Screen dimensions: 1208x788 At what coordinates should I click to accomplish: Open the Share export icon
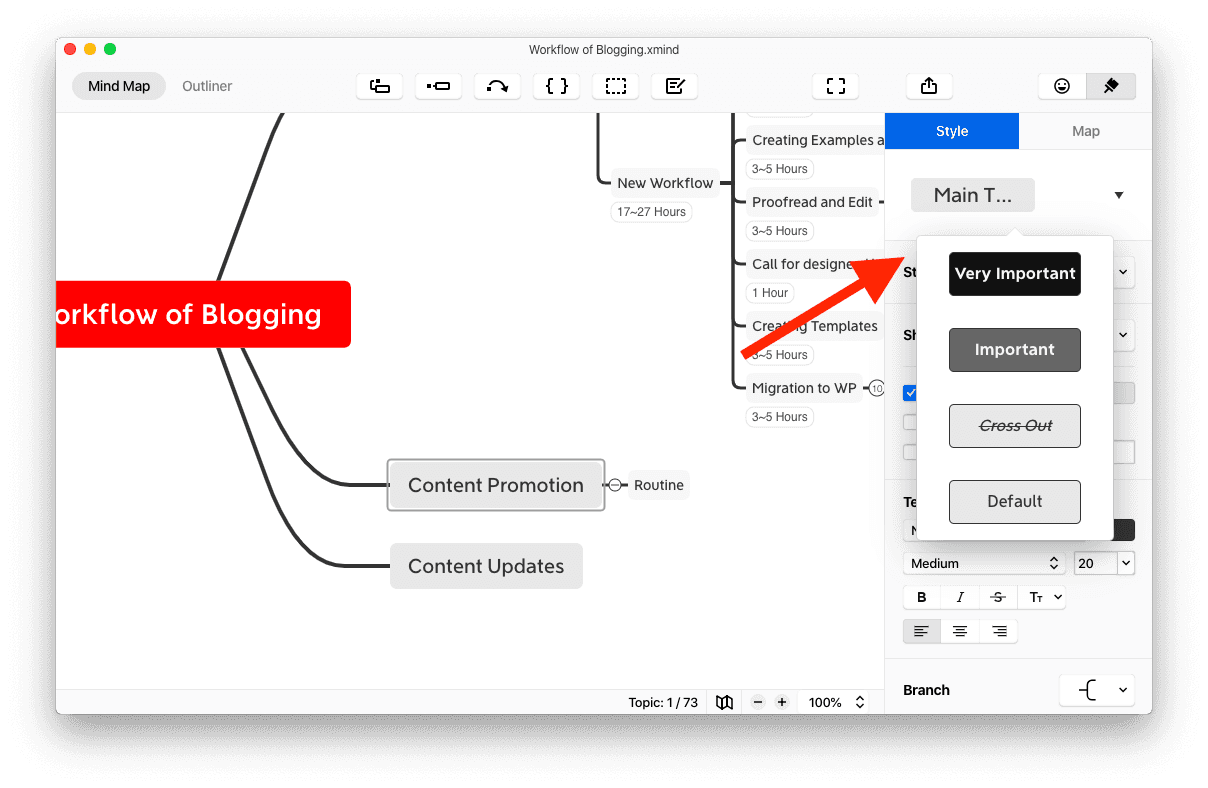coord(929,86)
